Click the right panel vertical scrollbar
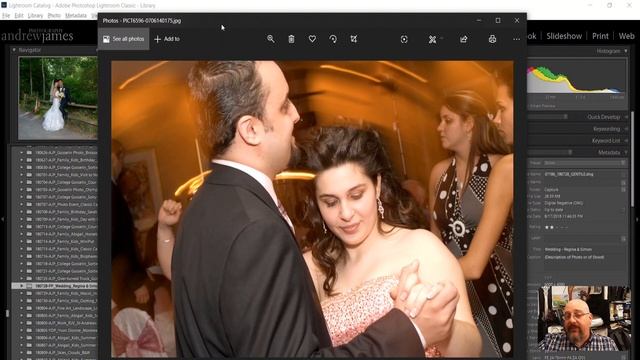This screenshot has height=360, width=640. pyautogui.click(x=632, y=158)
